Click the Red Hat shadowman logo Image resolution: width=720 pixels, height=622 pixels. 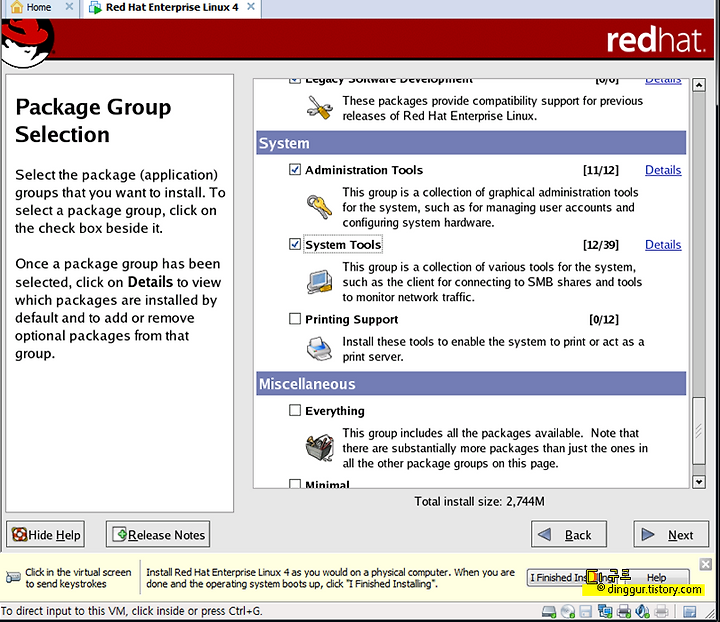click(27, 43)
